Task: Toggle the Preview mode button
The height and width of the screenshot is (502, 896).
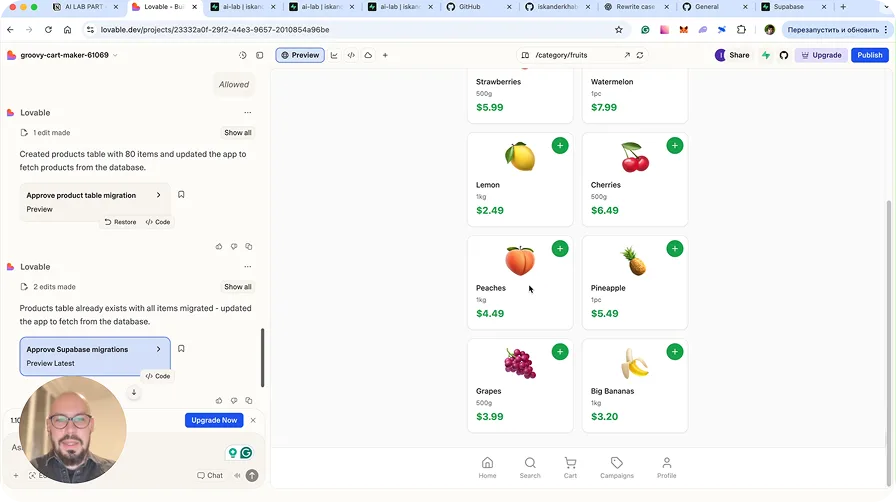Action: click(300, 55)
